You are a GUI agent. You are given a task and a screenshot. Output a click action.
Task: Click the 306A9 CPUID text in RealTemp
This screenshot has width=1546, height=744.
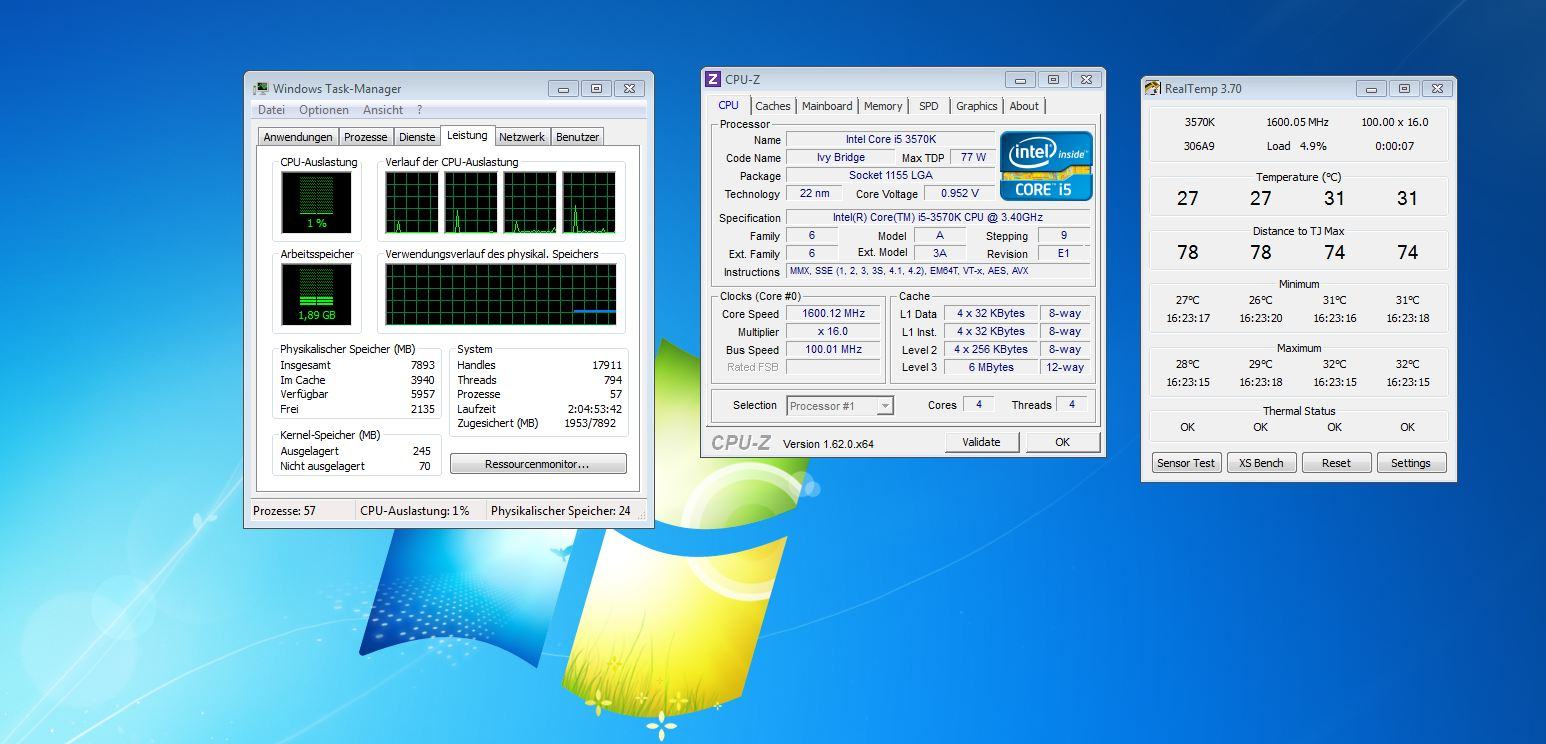[1199, 146]
